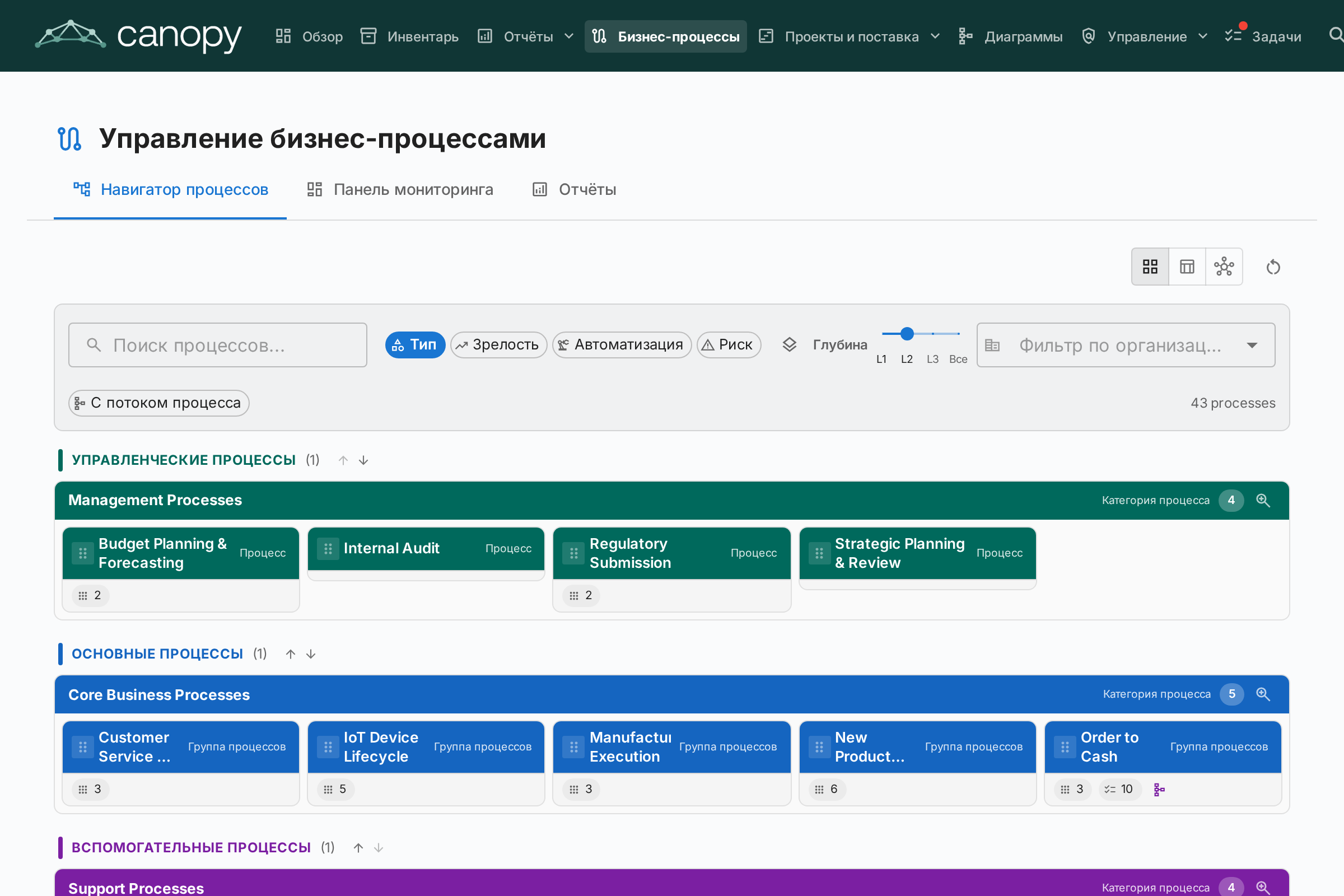1344x896 pixels.
Task: Click 'Процесс' label on Regulatory Submission card
Action: (754, 553)
